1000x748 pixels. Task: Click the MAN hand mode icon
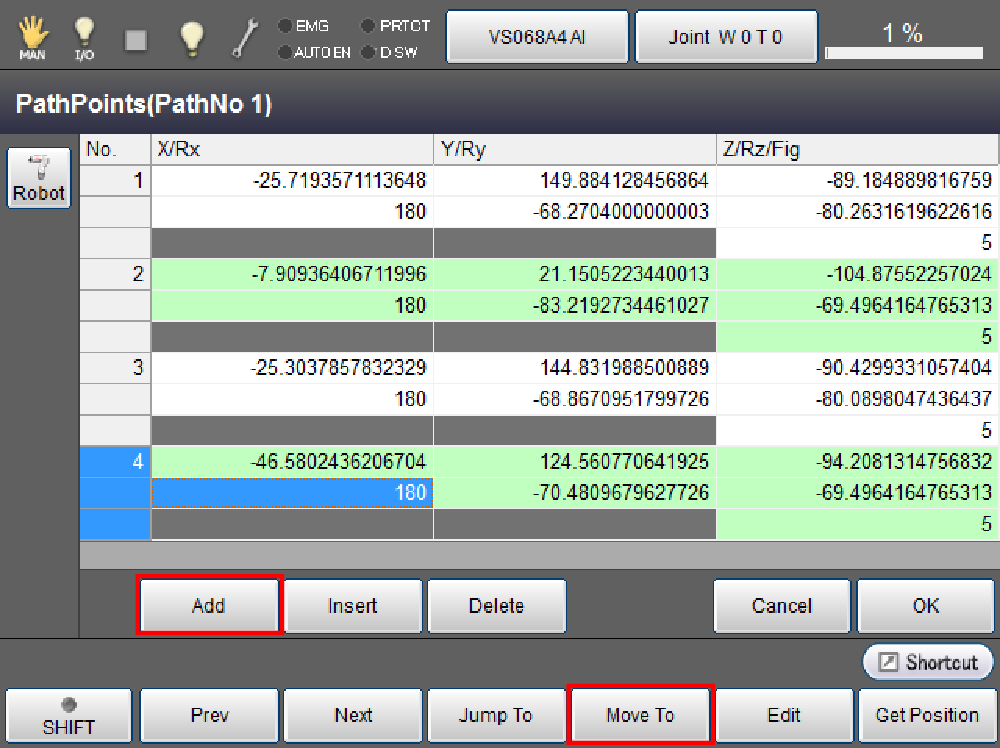pyautogui.click(x=32, y=37)
